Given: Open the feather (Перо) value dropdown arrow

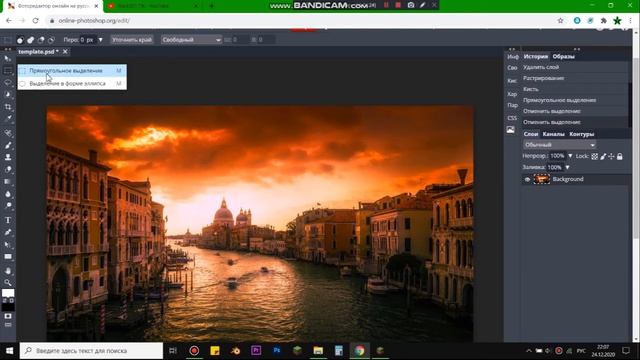Looking at the screenshot, I should [x=100, y=40].
